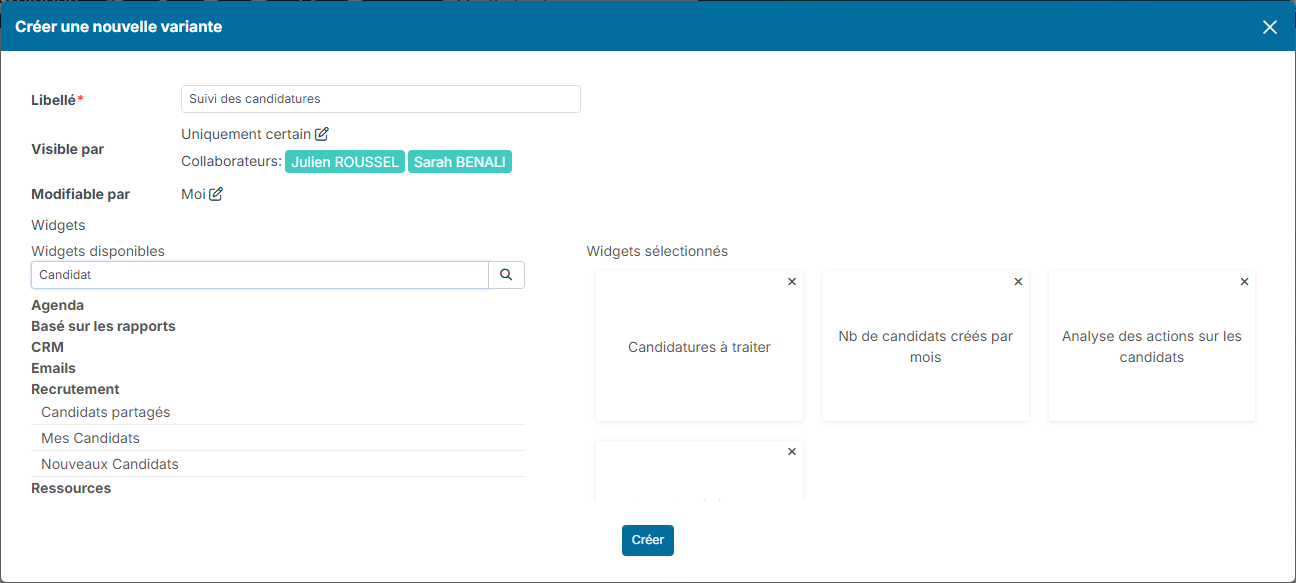Select 'Nb de candidats créés par mois' card

pos(925,347)
